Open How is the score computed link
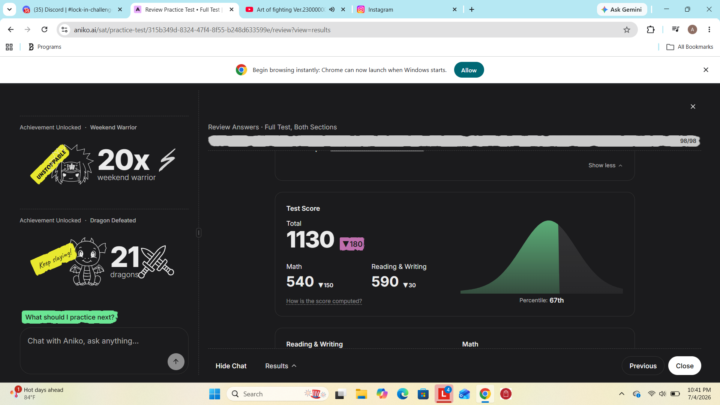The image size is (720, 405). pos(324,301)
